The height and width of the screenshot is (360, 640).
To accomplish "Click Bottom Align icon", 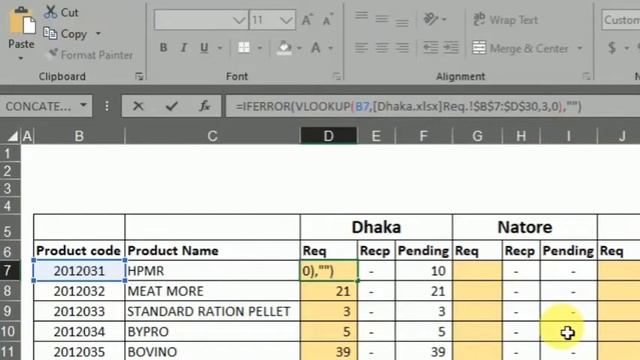I will pos(402,22).
